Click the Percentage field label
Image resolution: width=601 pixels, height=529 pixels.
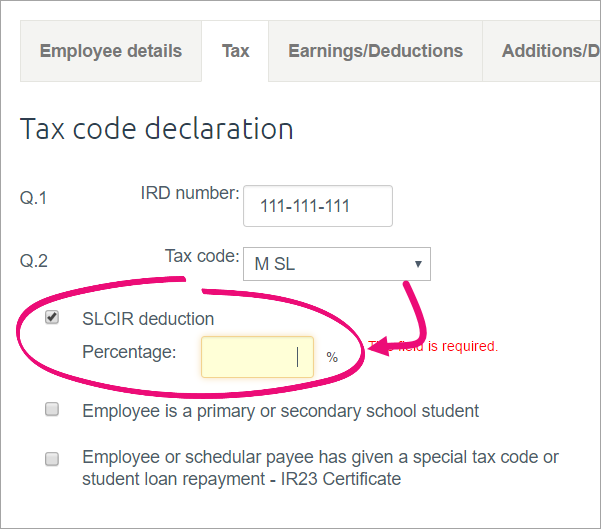pyautogui.click(x=129, y=352)
